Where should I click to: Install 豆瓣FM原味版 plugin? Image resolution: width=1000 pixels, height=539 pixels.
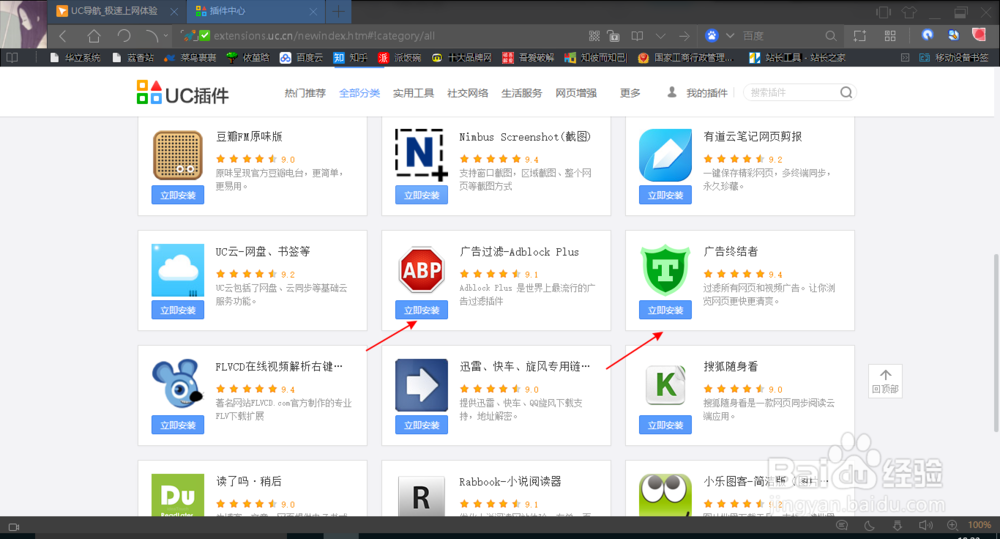point(178,195)
